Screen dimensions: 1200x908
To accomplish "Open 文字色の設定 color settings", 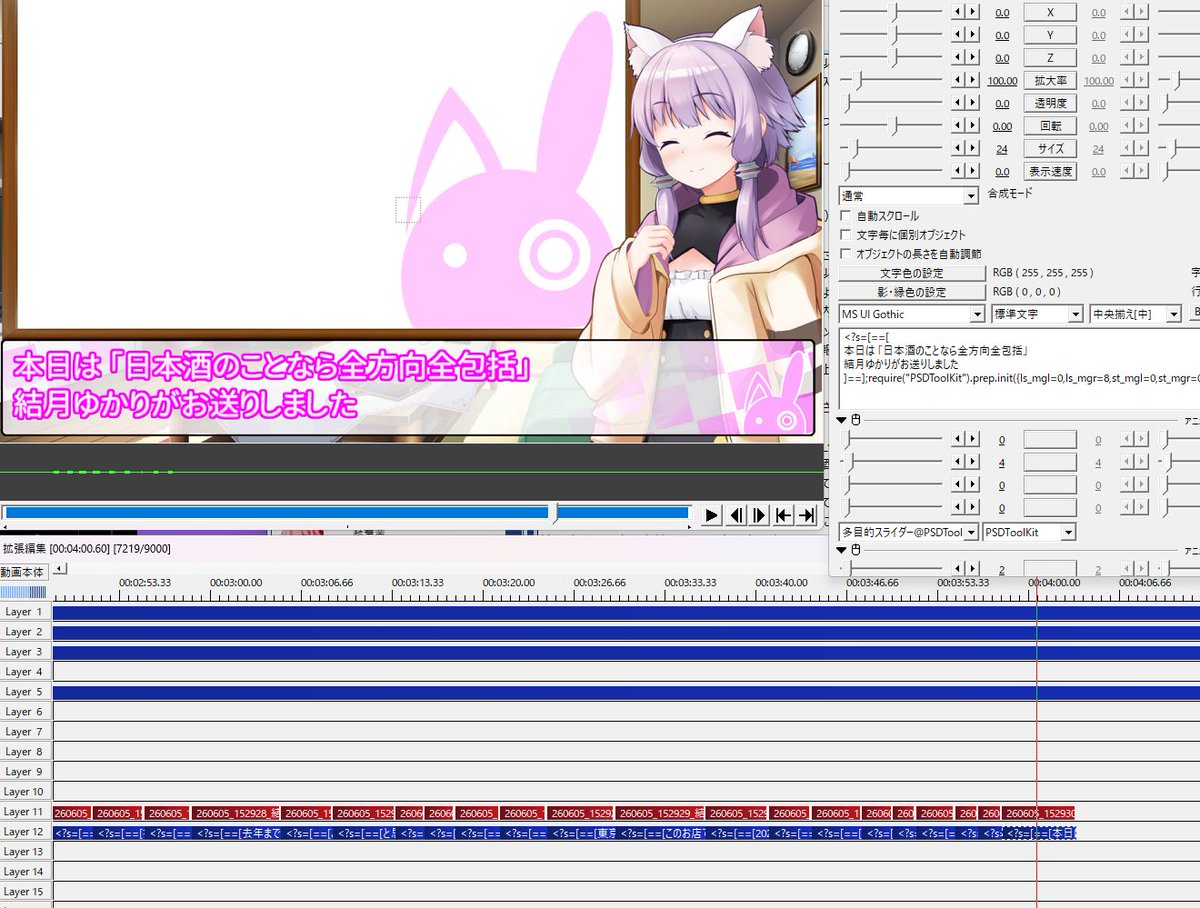I will pos(911,273).
